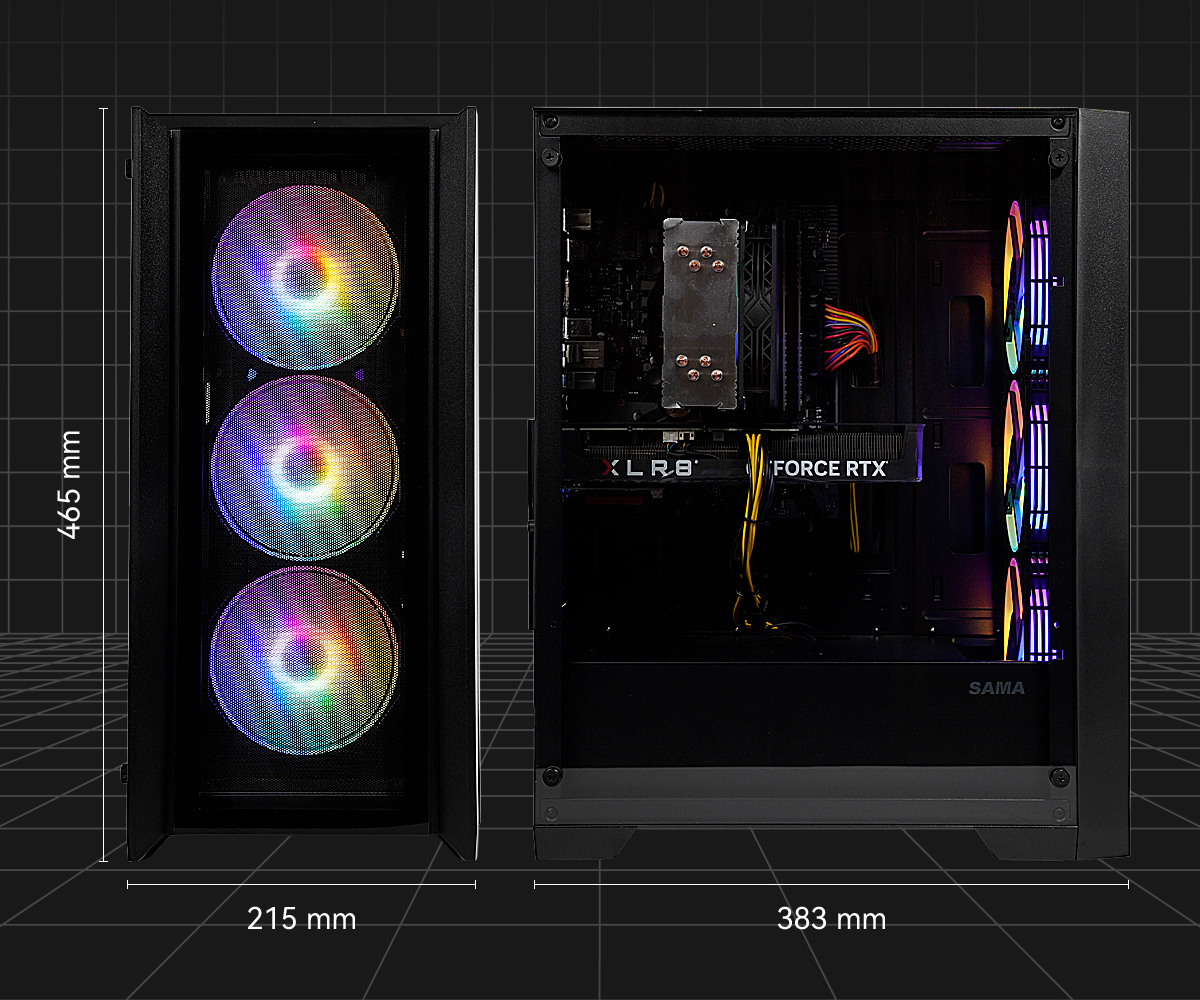
Task: Click the middle RGB fan on front panel
Action: (x=304, y=466)
